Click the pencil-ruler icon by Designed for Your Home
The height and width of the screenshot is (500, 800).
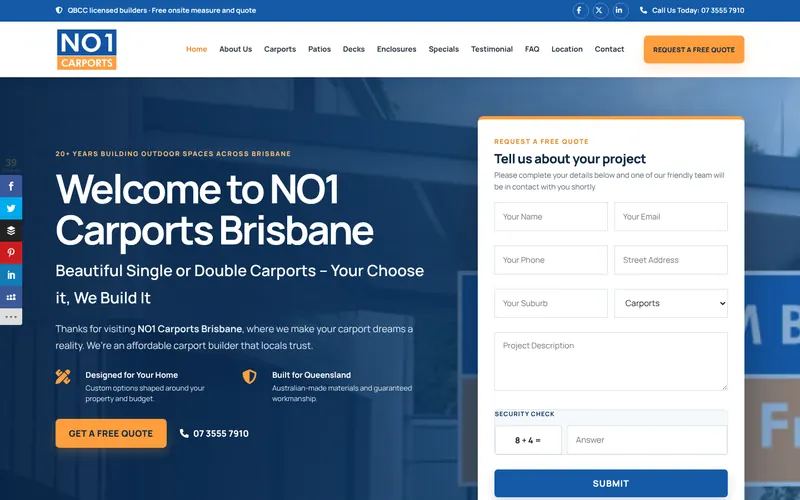click(x=63, y=377)
